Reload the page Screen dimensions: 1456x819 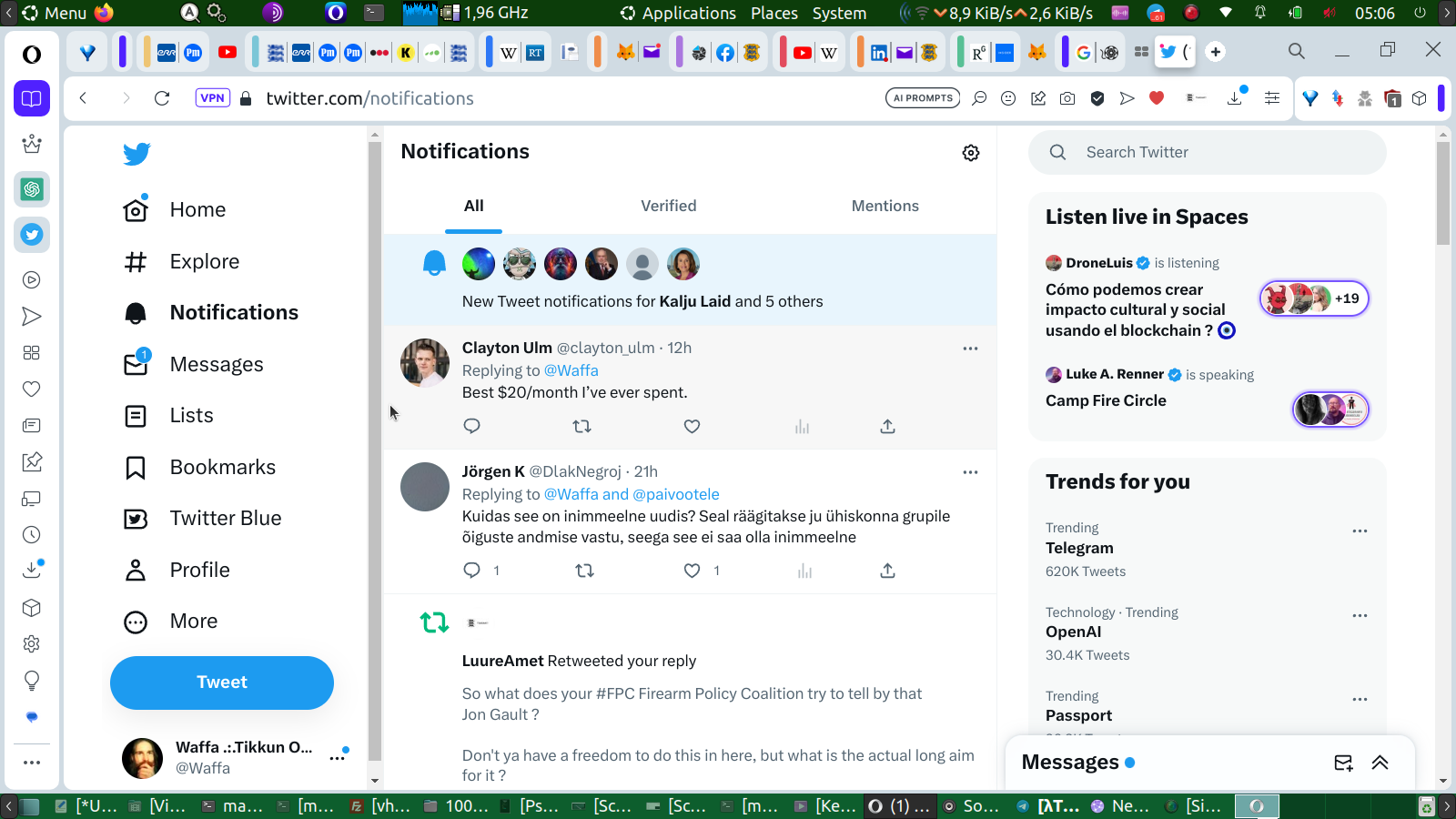tap(162, 98)
